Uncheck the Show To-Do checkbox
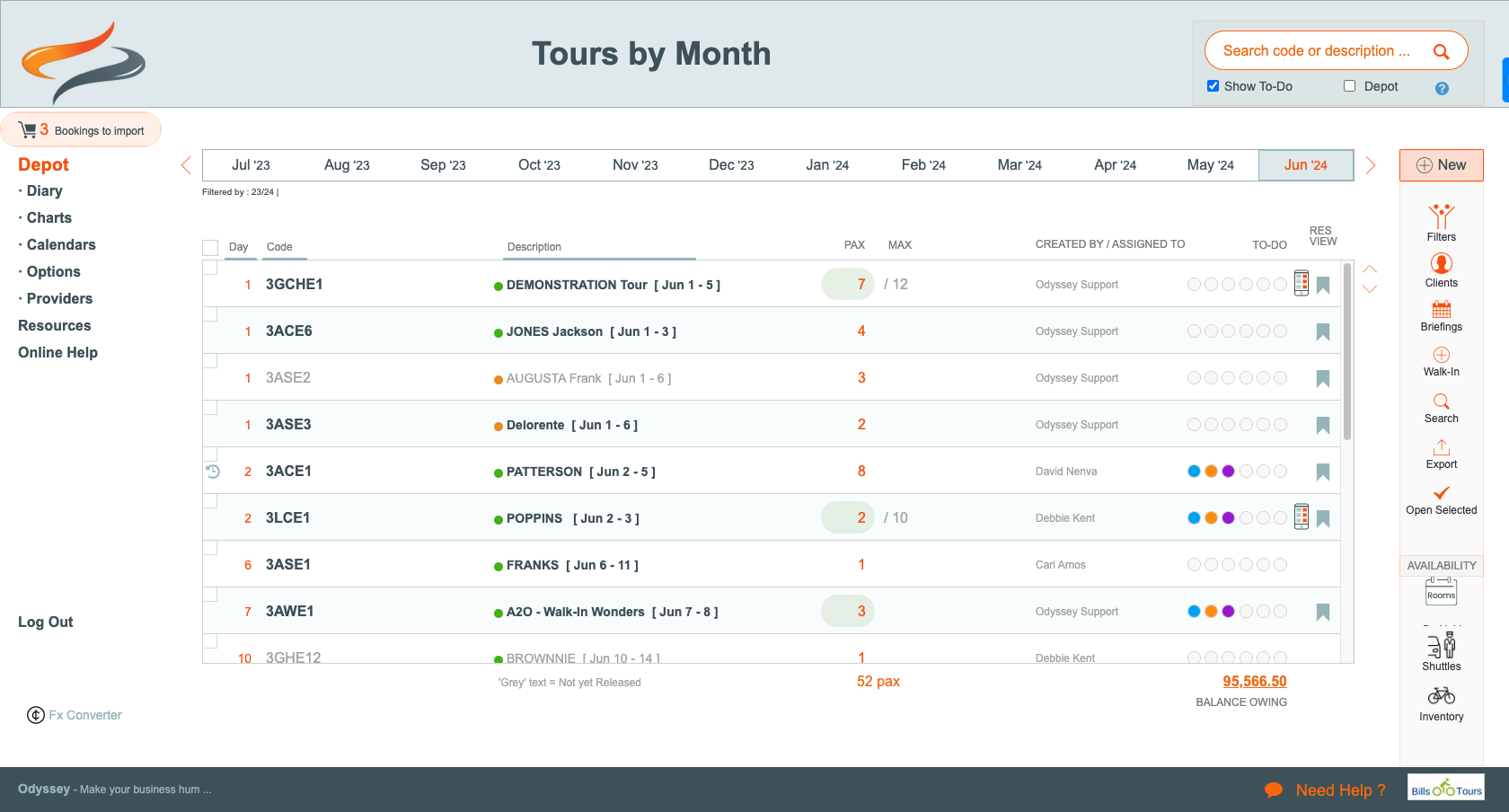The height and width of the screenshot is (812, 1509). pos(1213,86)
